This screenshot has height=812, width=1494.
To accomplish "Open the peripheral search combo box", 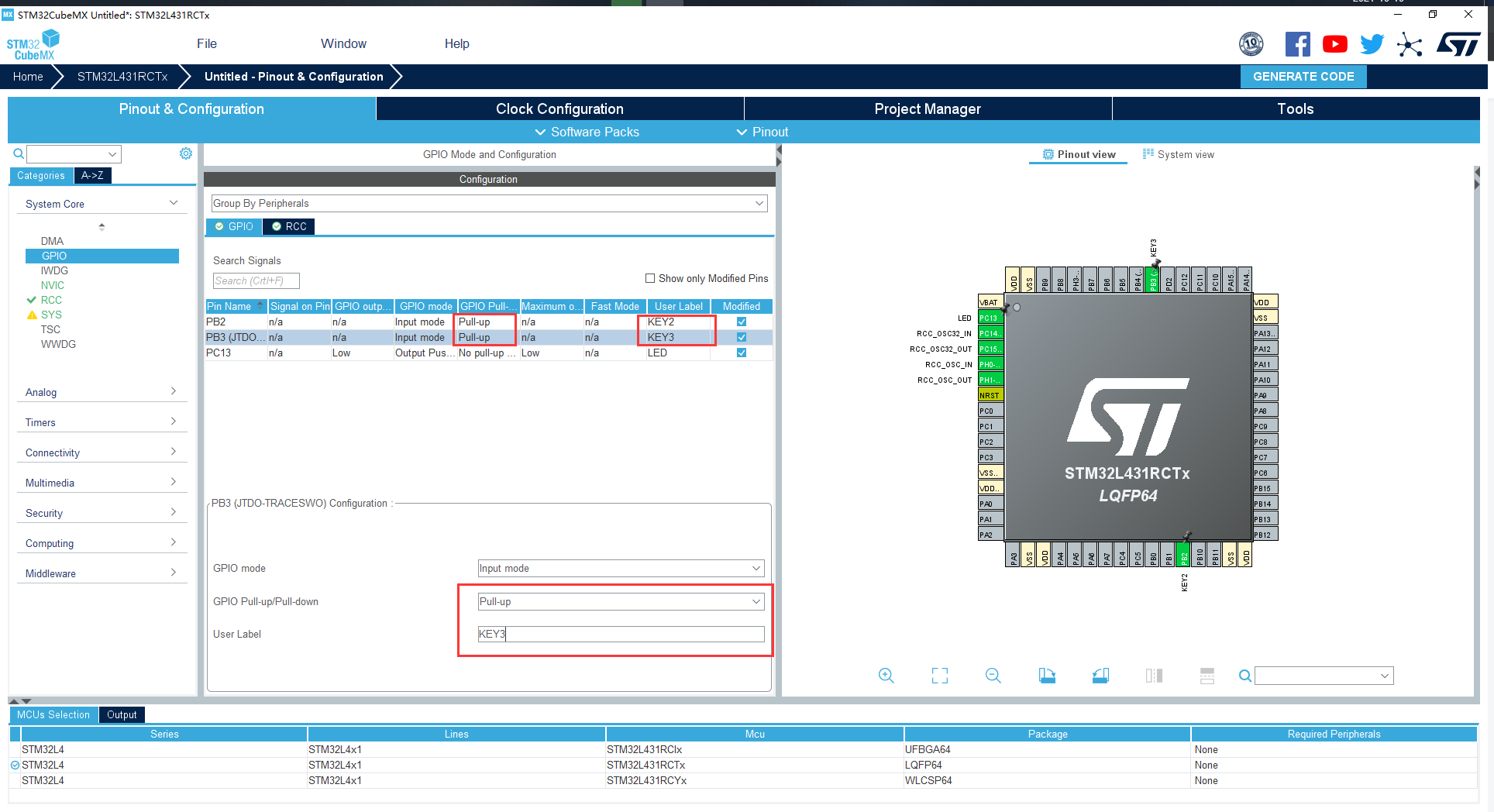I will click(74, 153).
